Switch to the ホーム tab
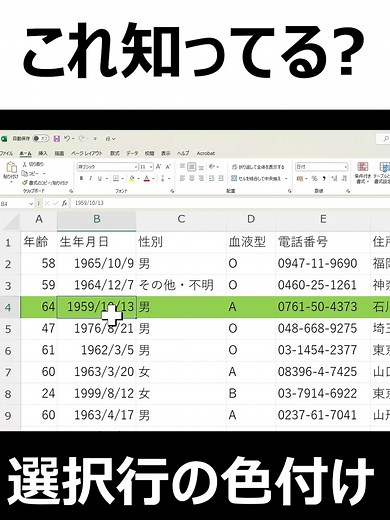Viewport: 390px width, 520px height. coord(25,153)
